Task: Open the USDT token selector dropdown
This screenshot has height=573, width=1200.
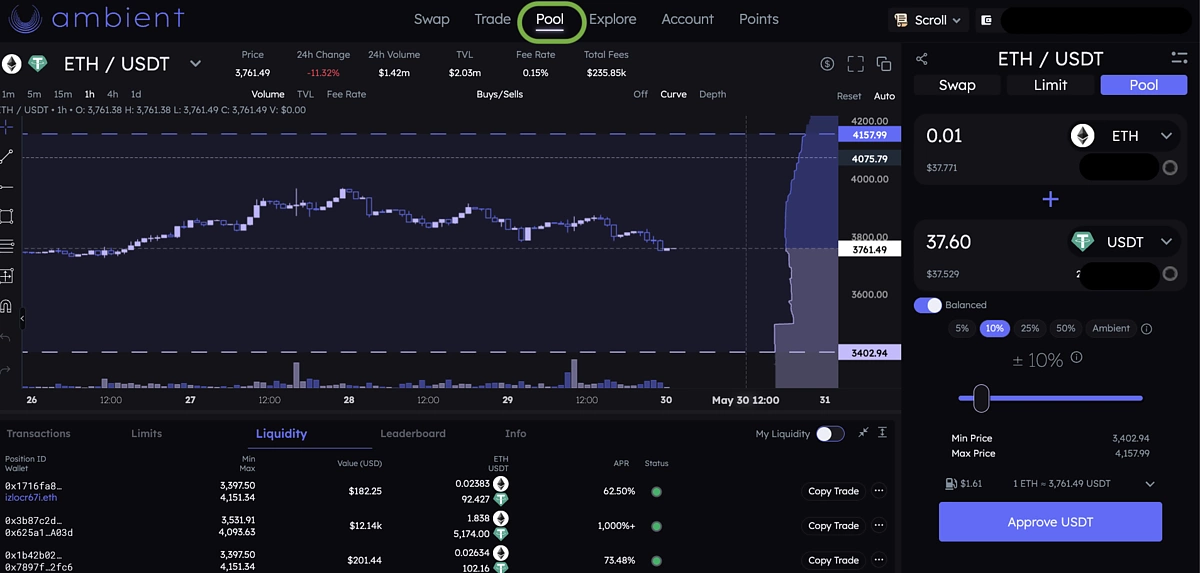Action: point(1124,242)
